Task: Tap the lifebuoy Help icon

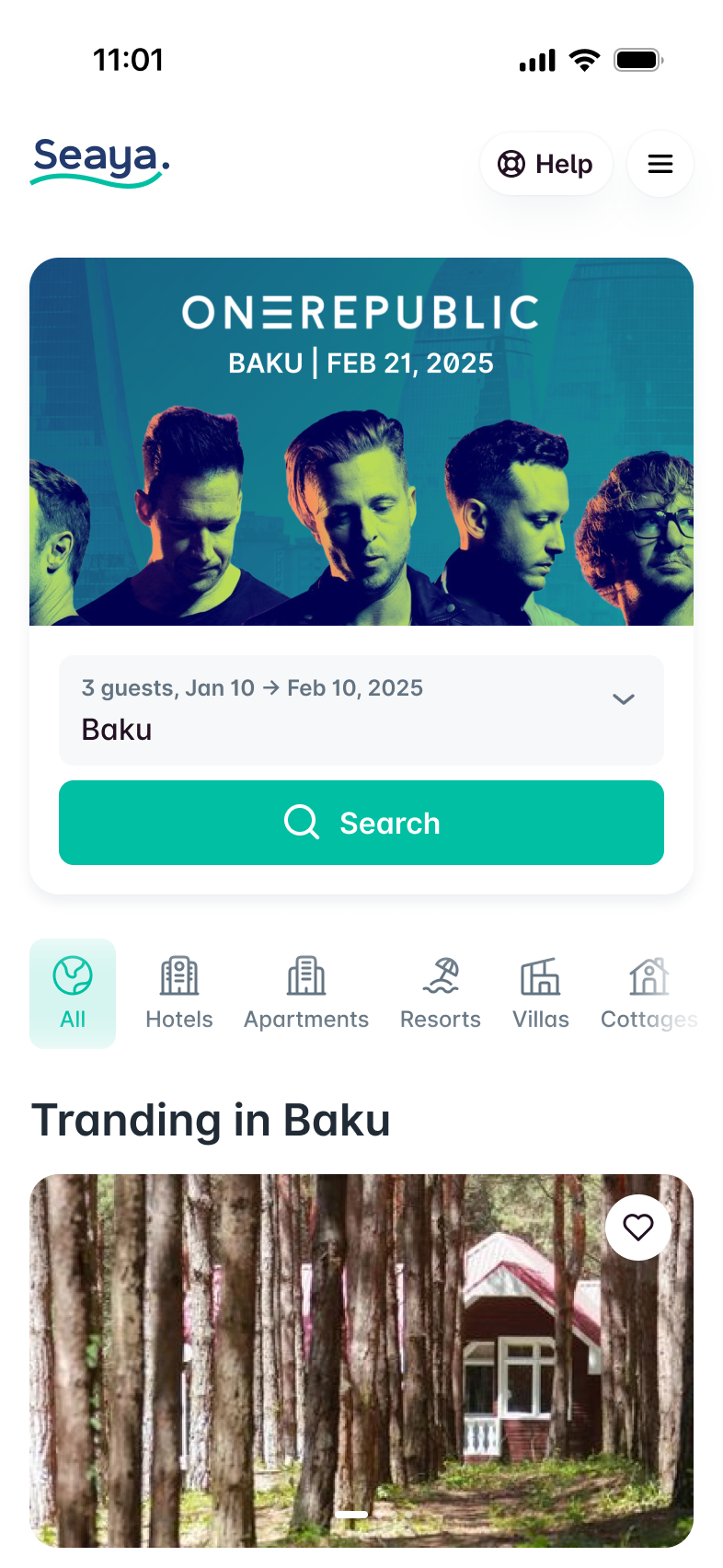Action: click(x=511, y=164)
